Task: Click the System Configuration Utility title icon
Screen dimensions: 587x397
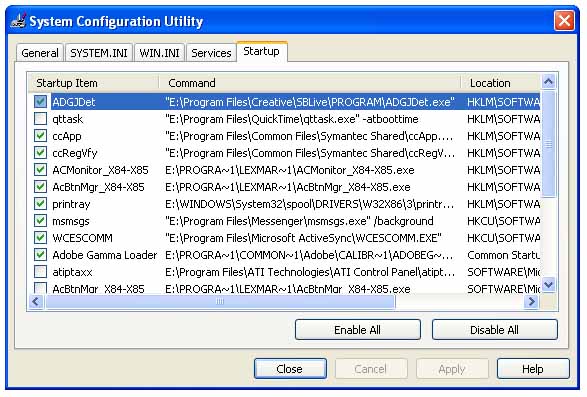Action: (19, 21)
